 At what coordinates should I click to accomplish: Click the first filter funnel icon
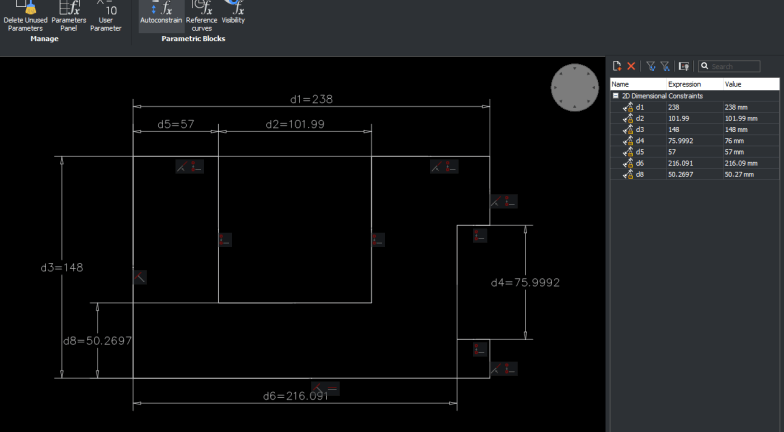point(650,66)
